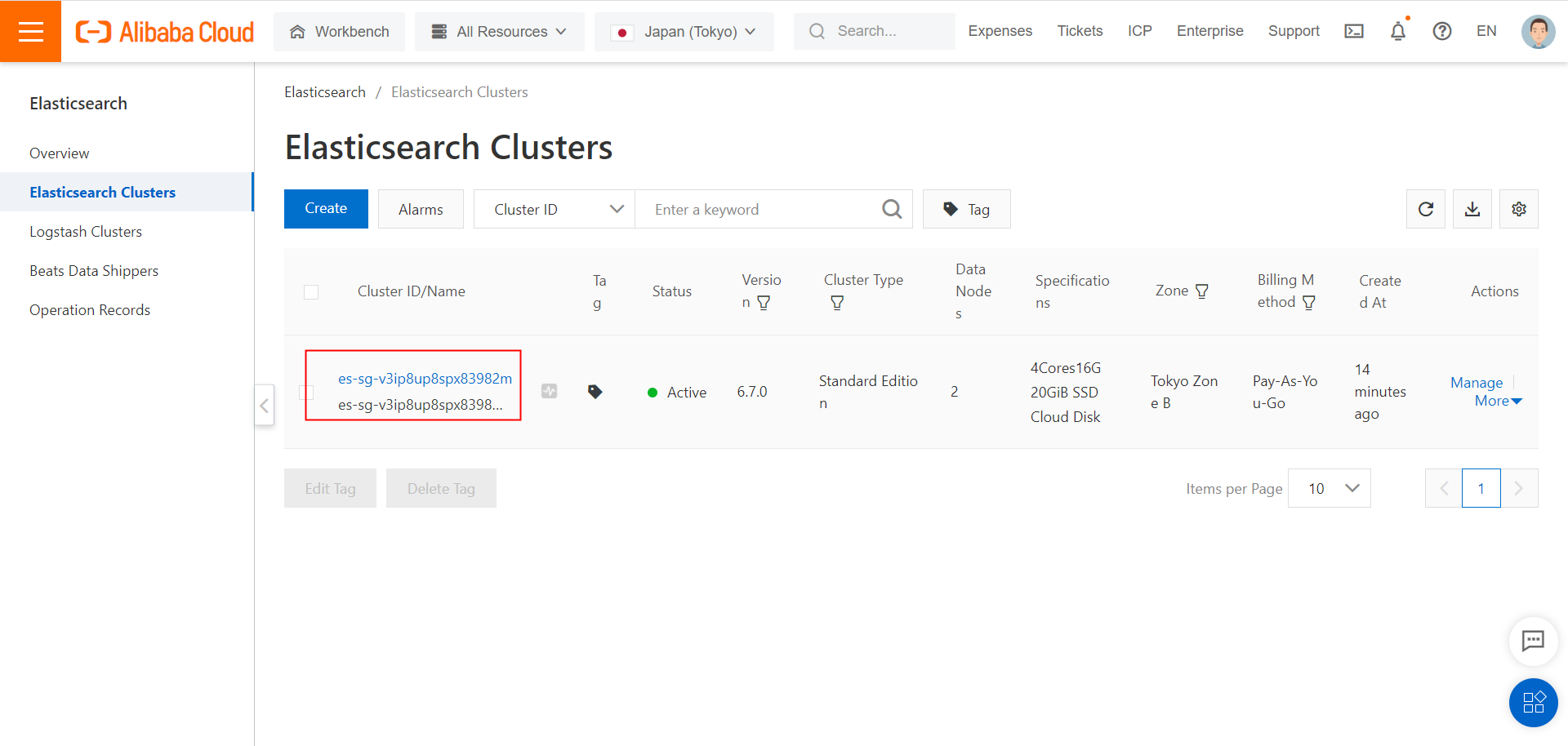Filter by the Version column funnel
1568x746 pixels.
point(764,303)
